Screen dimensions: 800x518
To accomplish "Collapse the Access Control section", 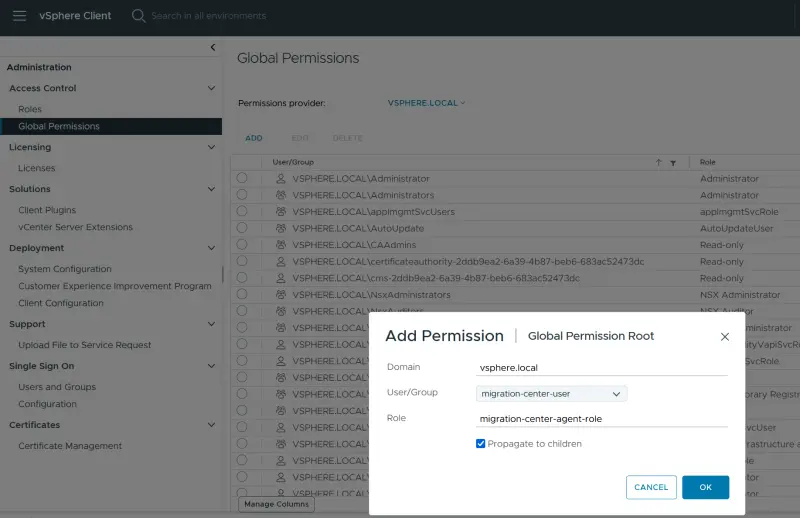I will tap(211, 88).
